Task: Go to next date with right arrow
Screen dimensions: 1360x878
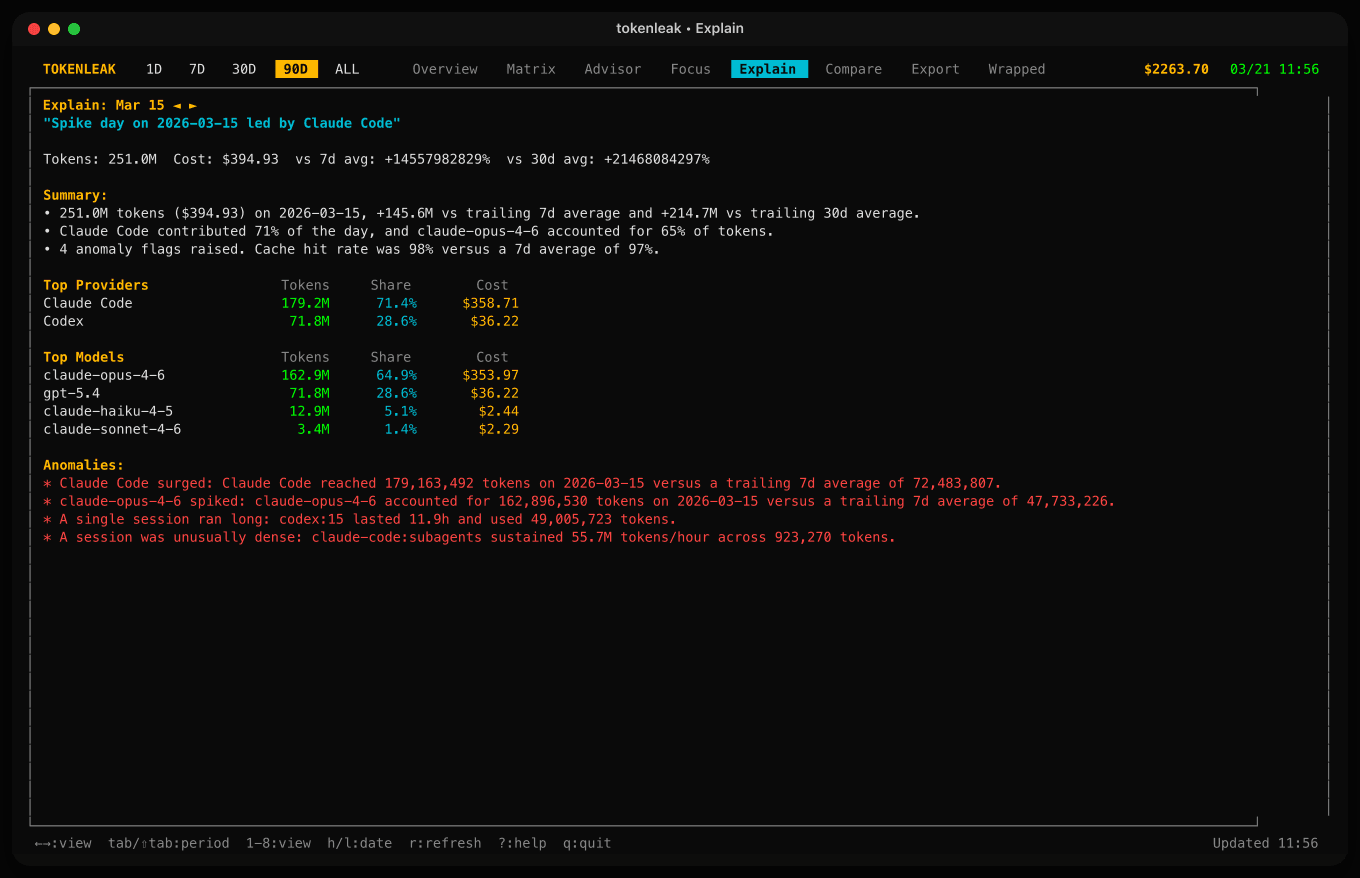Action: [x=193, y=105]
